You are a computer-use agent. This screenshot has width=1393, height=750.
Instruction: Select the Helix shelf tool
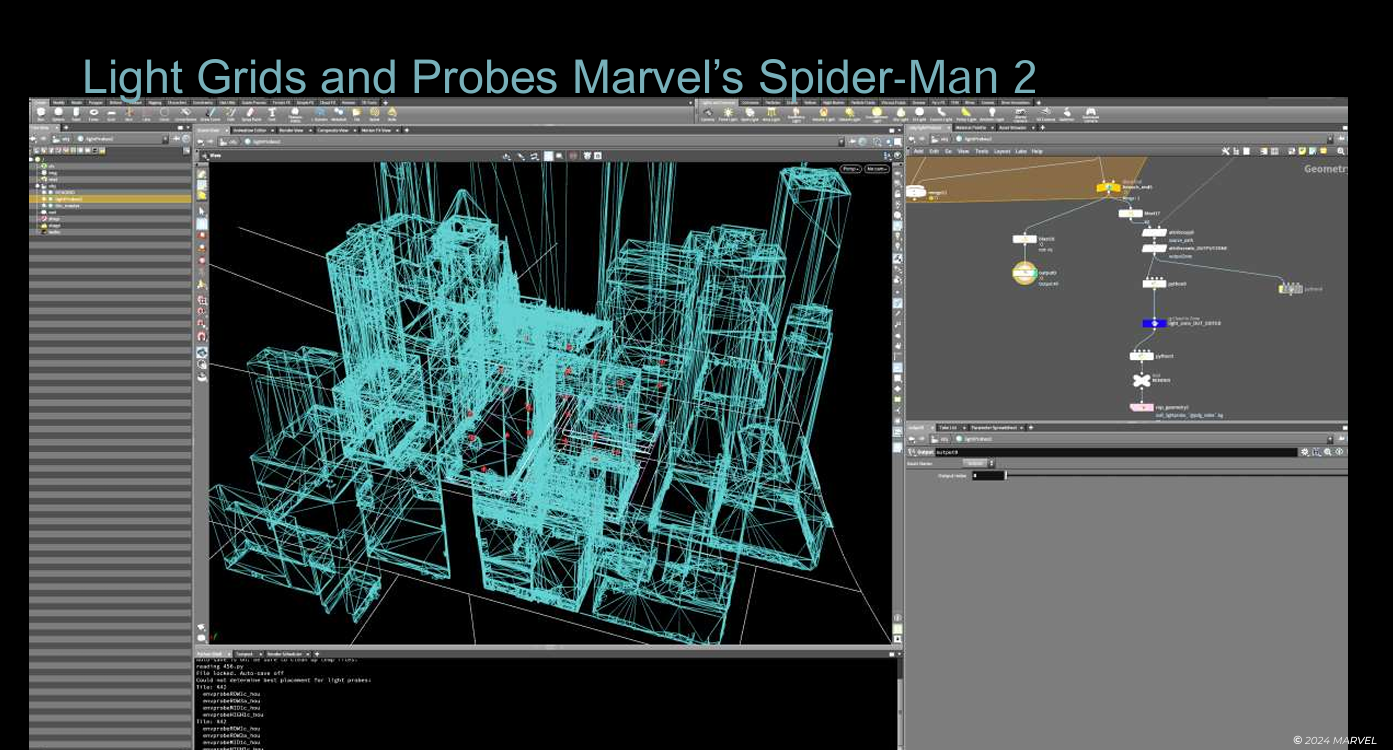[x=391, y=112]
